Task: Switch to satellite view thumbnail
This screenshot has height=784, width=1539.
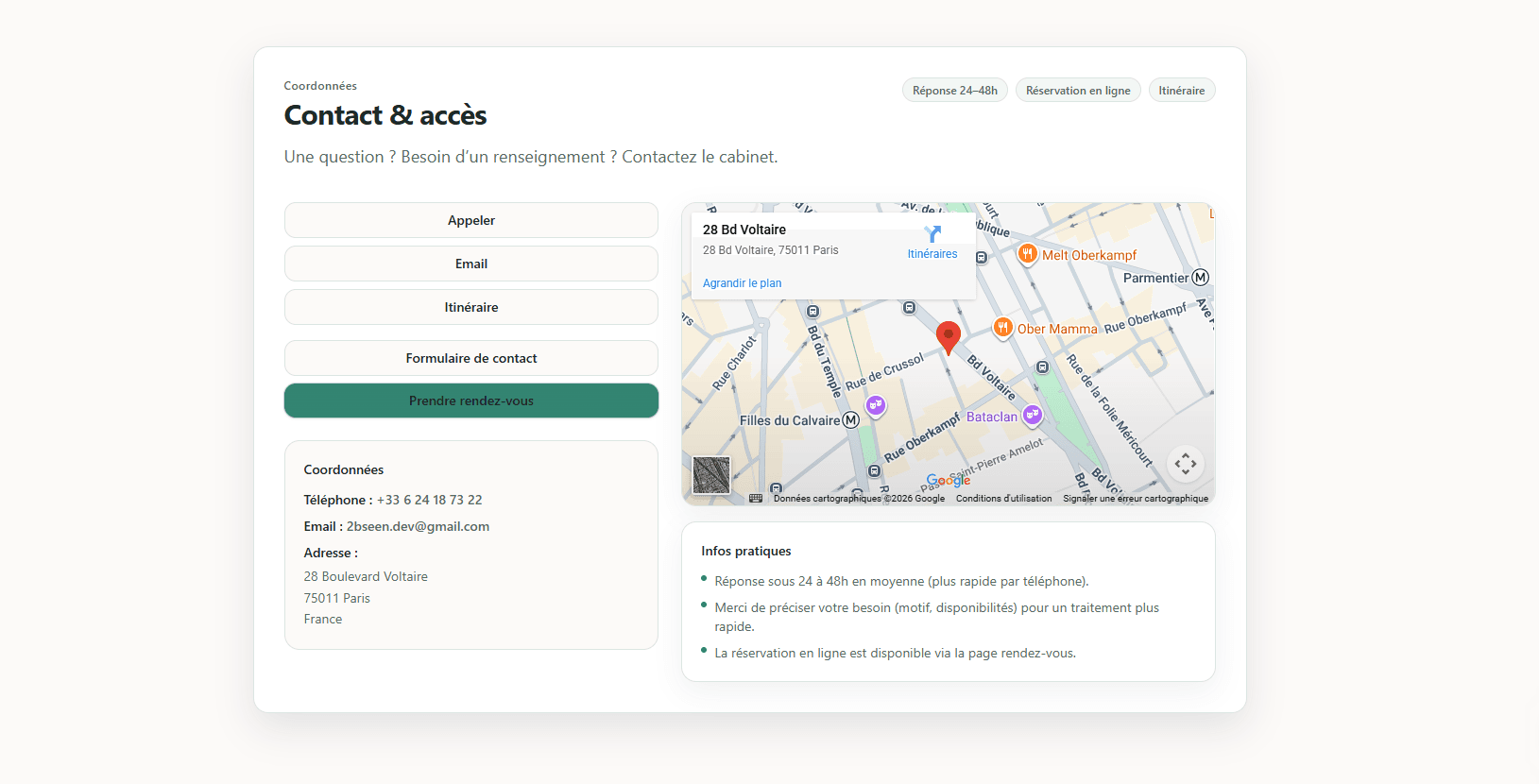Action: coord(711,475)
